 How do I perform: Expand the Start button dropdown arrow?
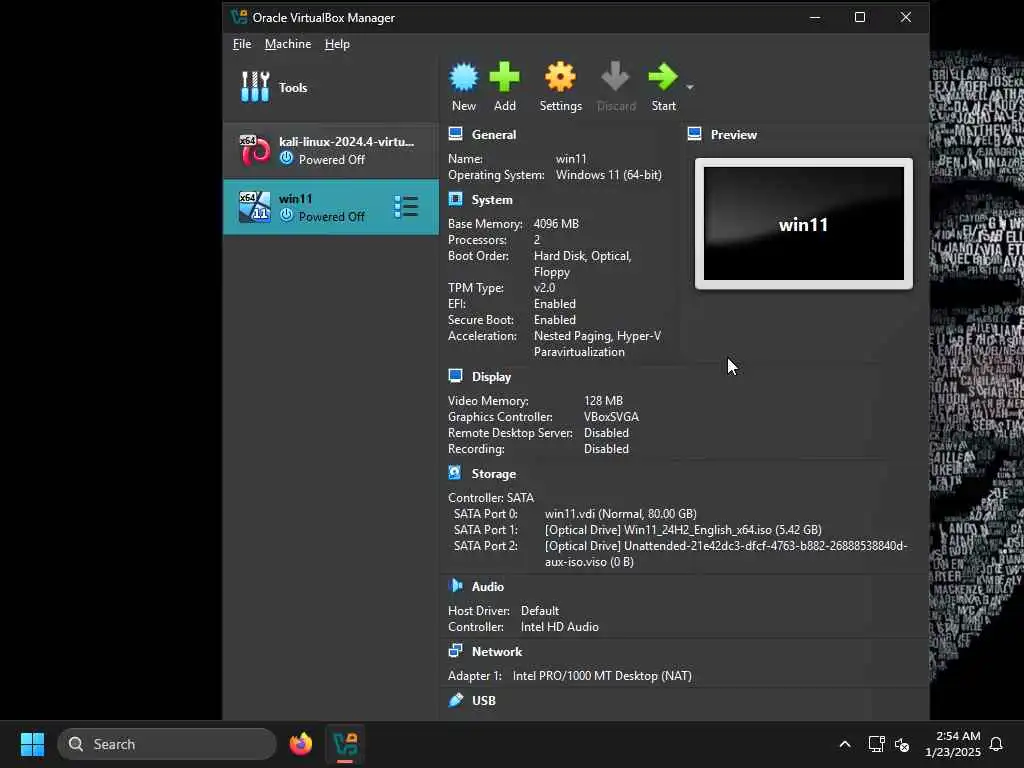690,87
